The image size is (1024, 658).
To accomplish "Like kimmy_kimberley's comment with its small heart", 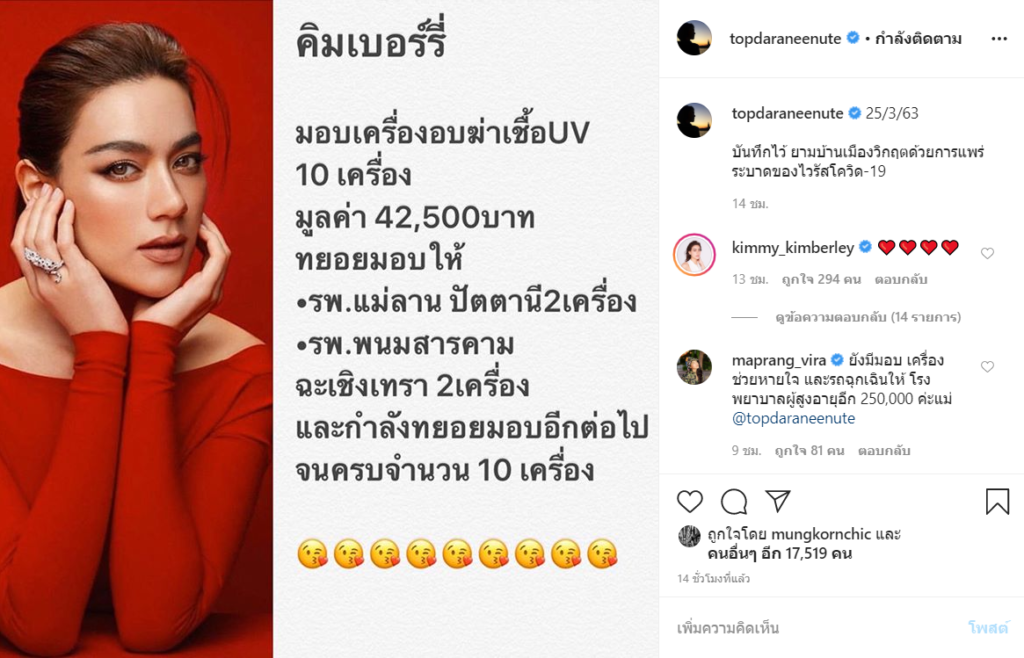I will point(987,253).
